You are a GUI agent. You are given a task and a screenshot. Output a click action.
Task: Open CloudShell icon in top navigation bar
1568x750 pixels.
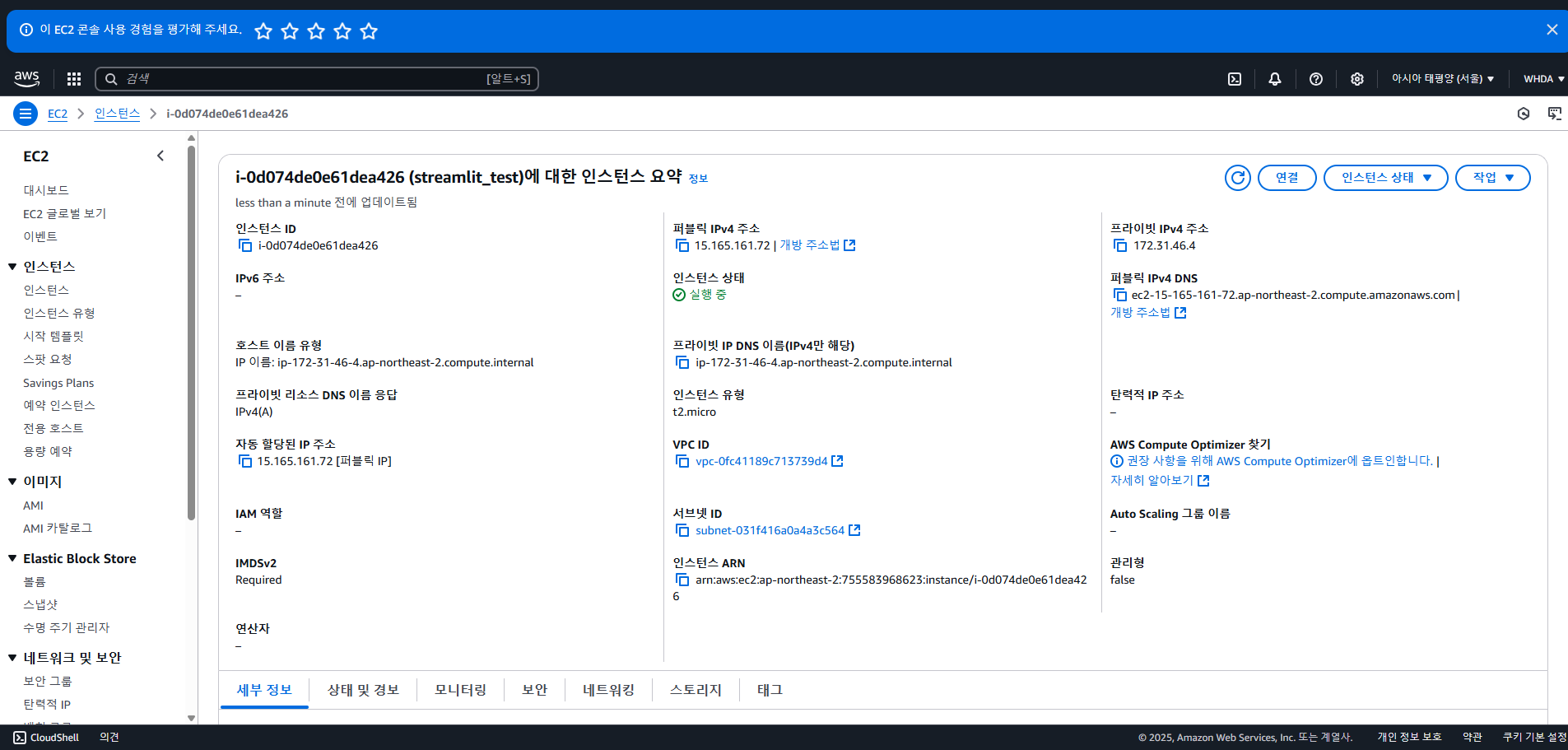point(1235,79)
